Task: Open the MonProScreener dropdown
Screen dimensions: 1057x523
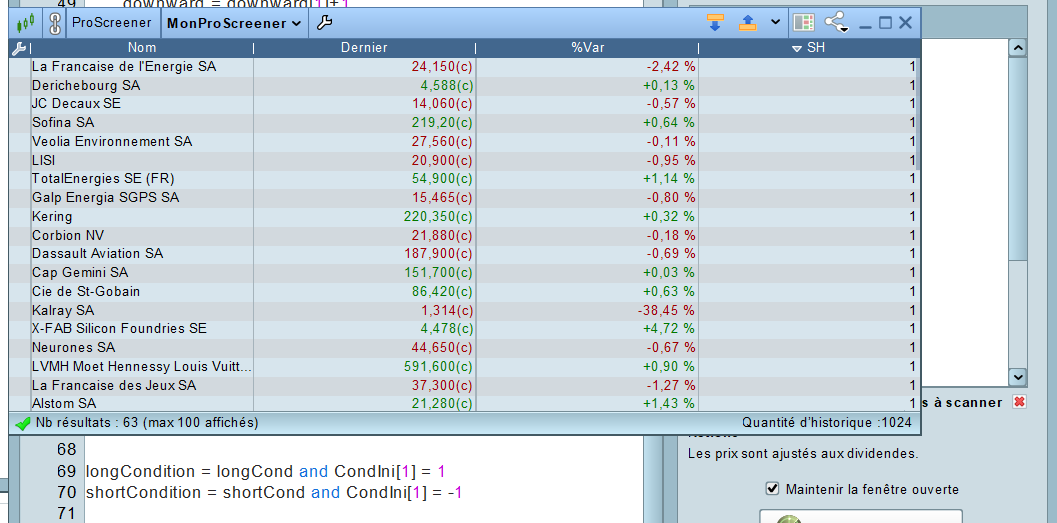Action: point(233,23)
